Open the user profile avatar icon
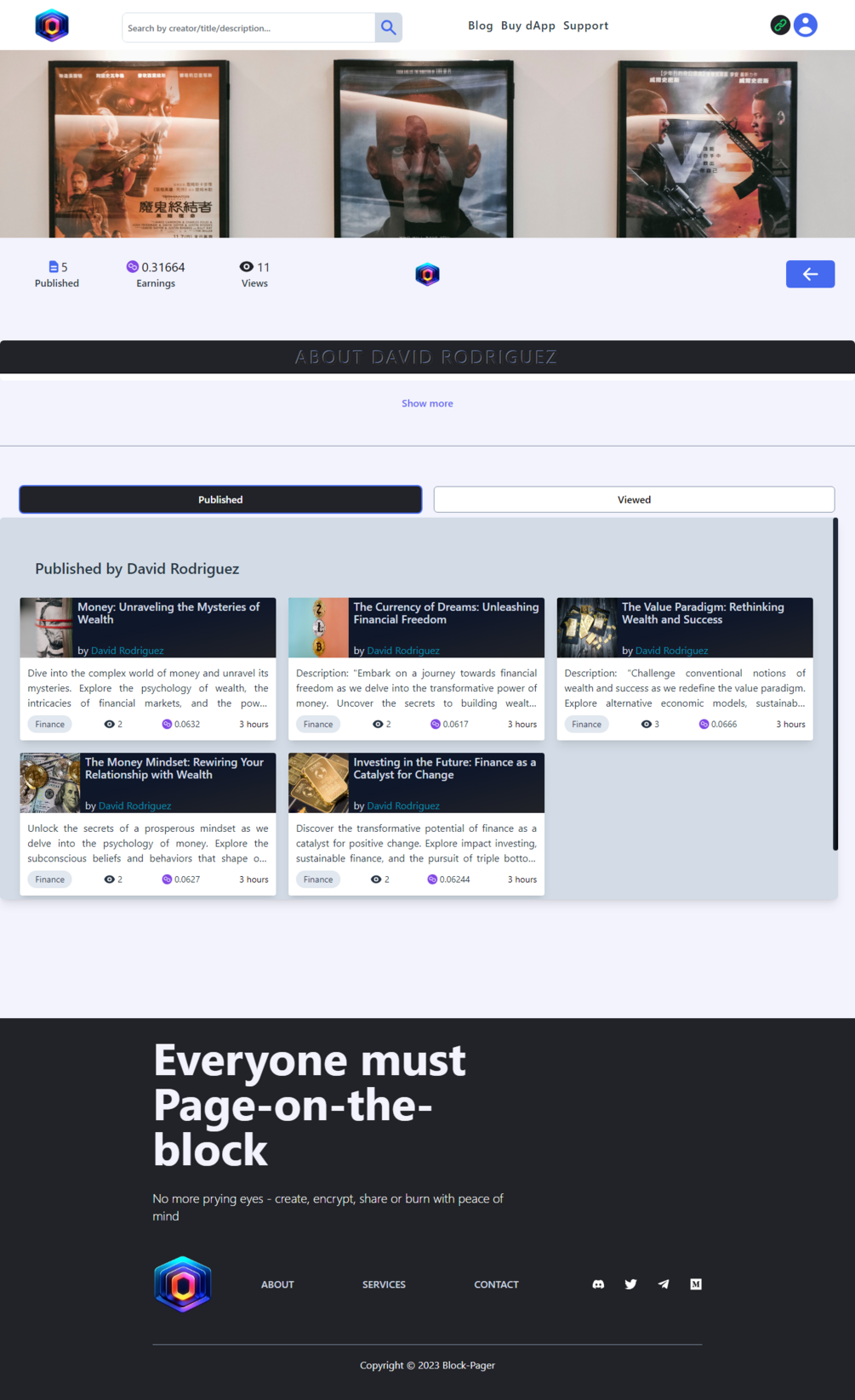855x1400 pixels. point(806,25)
